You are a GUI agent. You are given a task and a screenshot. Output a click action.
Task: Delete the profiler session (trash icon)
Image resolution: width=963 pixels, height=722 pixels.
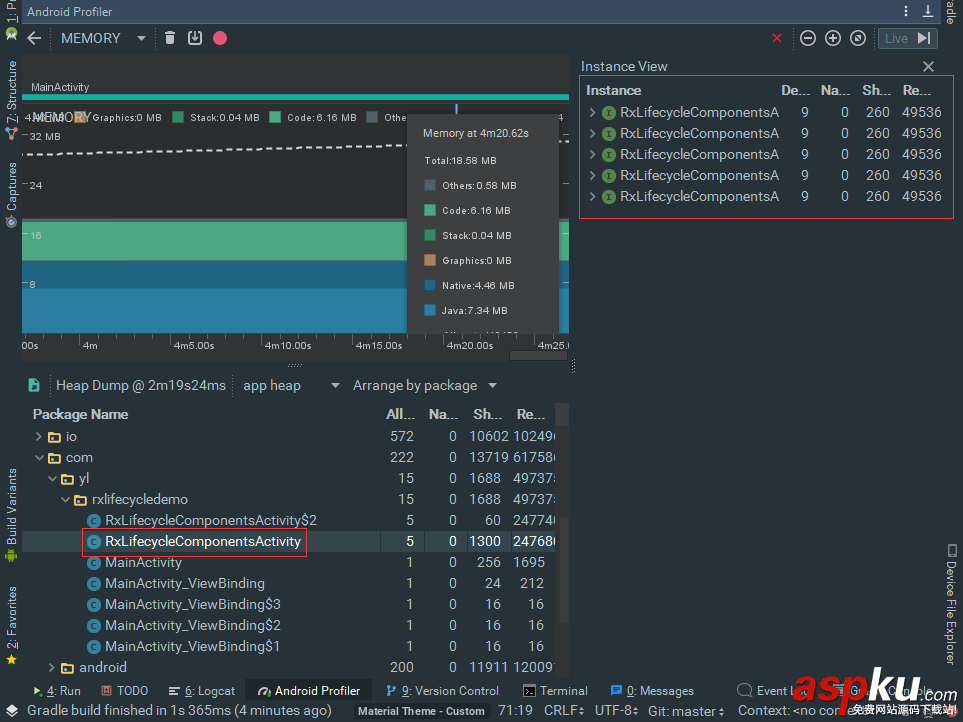[170, 37]
